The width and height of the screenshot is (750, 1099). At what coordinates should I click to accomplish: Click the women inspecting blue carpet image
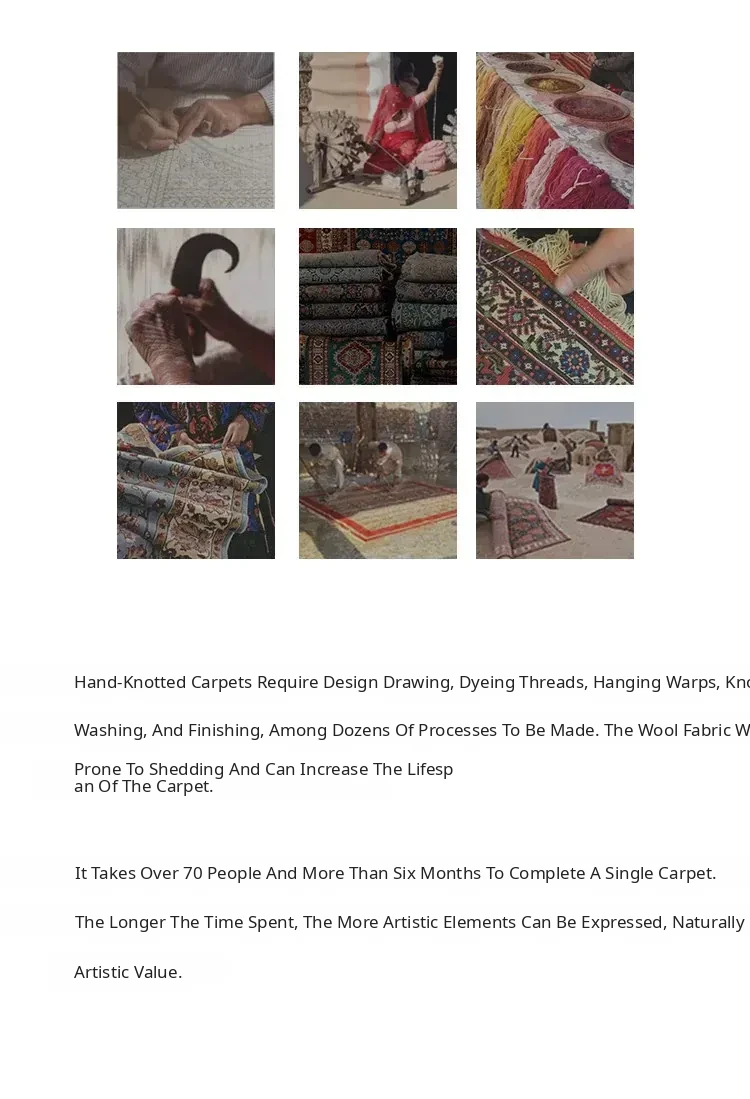(x=196, y=480)
